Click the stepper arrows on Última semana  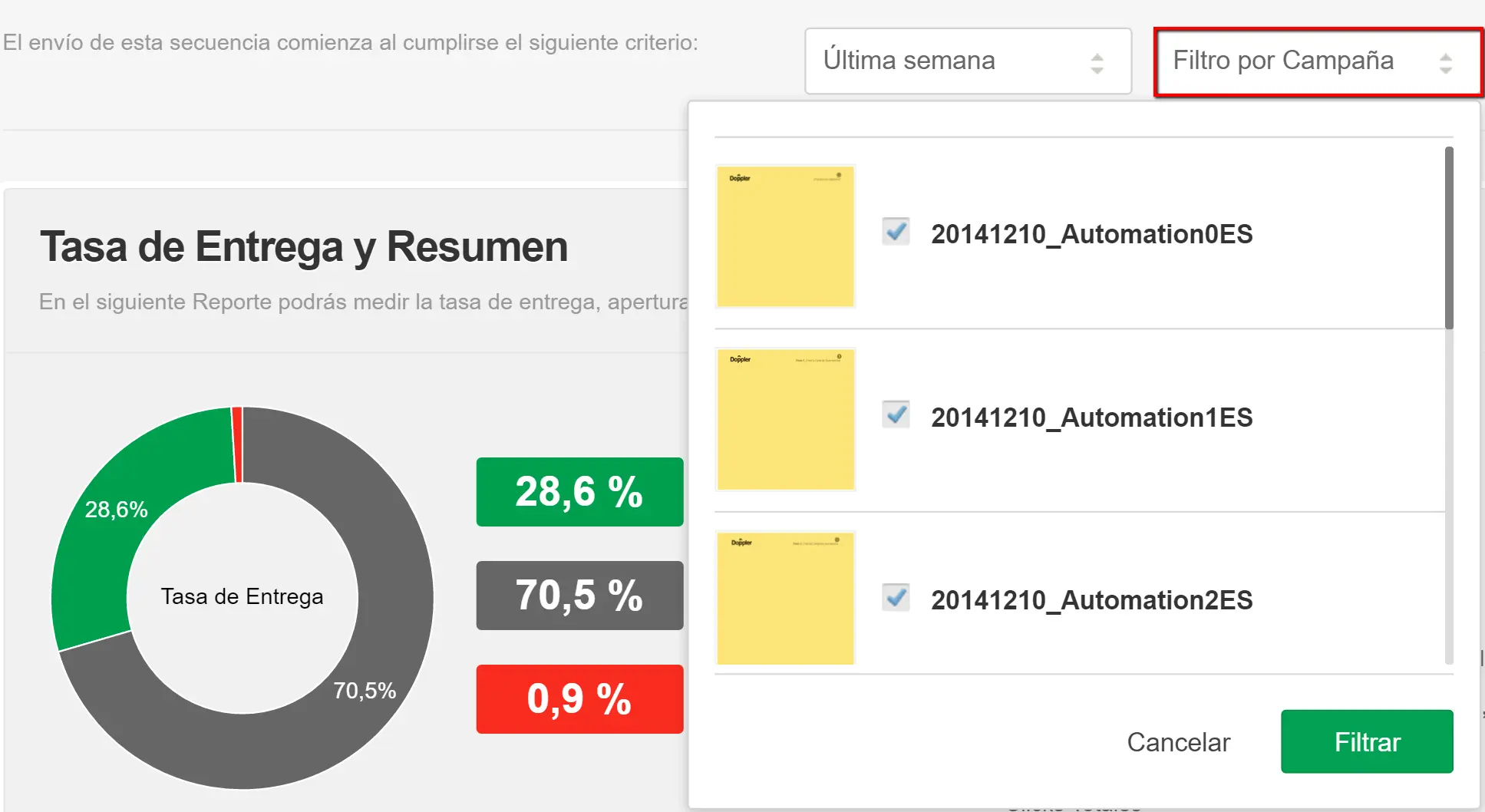pos(1097,63)
